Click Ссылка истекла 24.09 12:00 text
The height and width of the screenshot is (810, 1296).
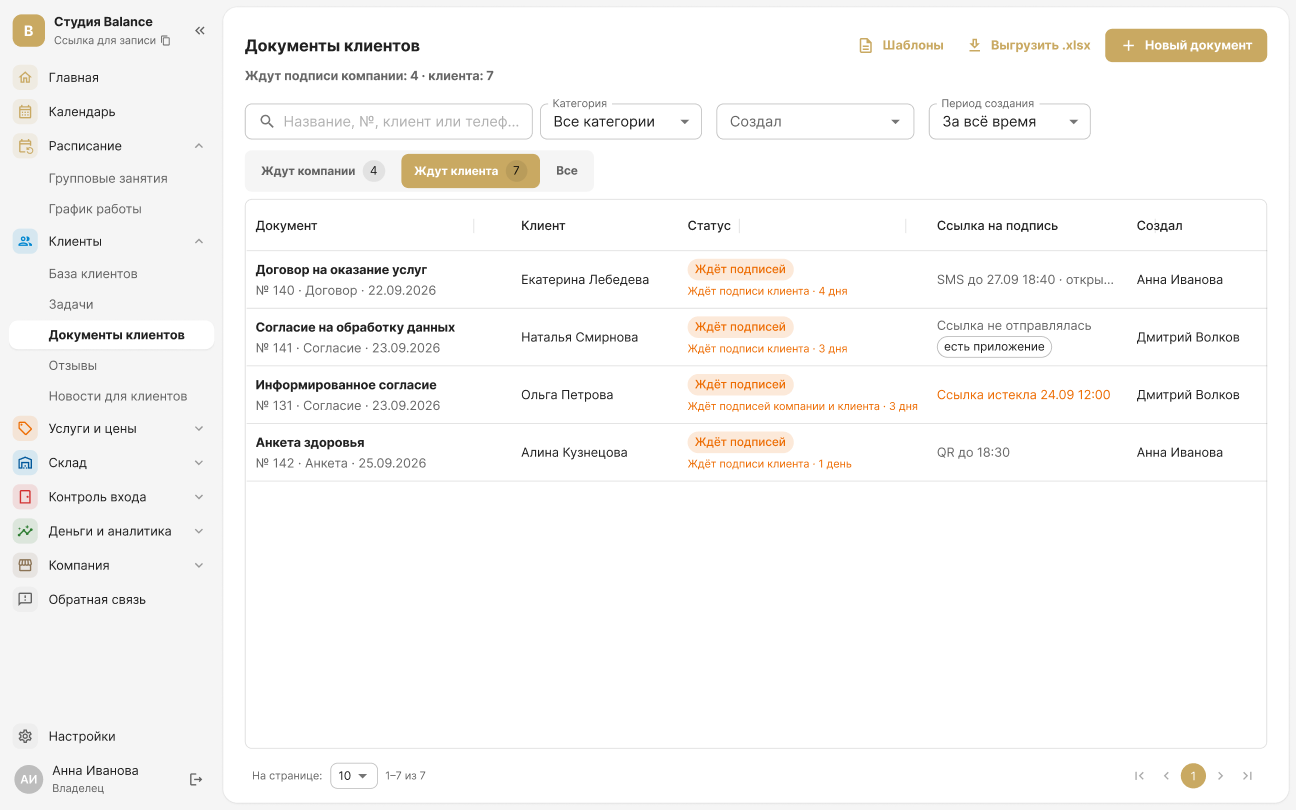click(1023, 395)
